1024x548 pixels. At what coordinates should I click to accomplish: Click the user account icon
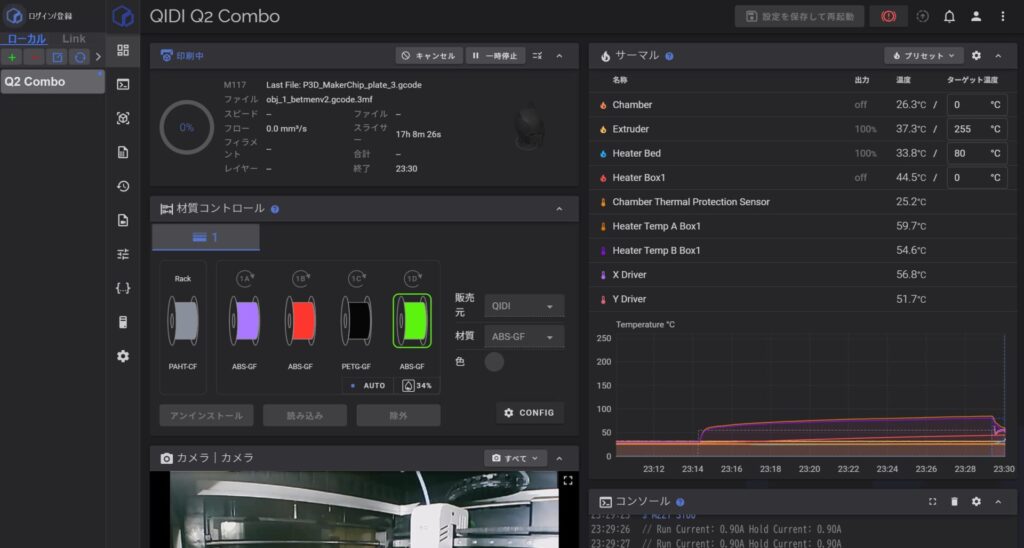pyautogui.click(x=976, y=17)
